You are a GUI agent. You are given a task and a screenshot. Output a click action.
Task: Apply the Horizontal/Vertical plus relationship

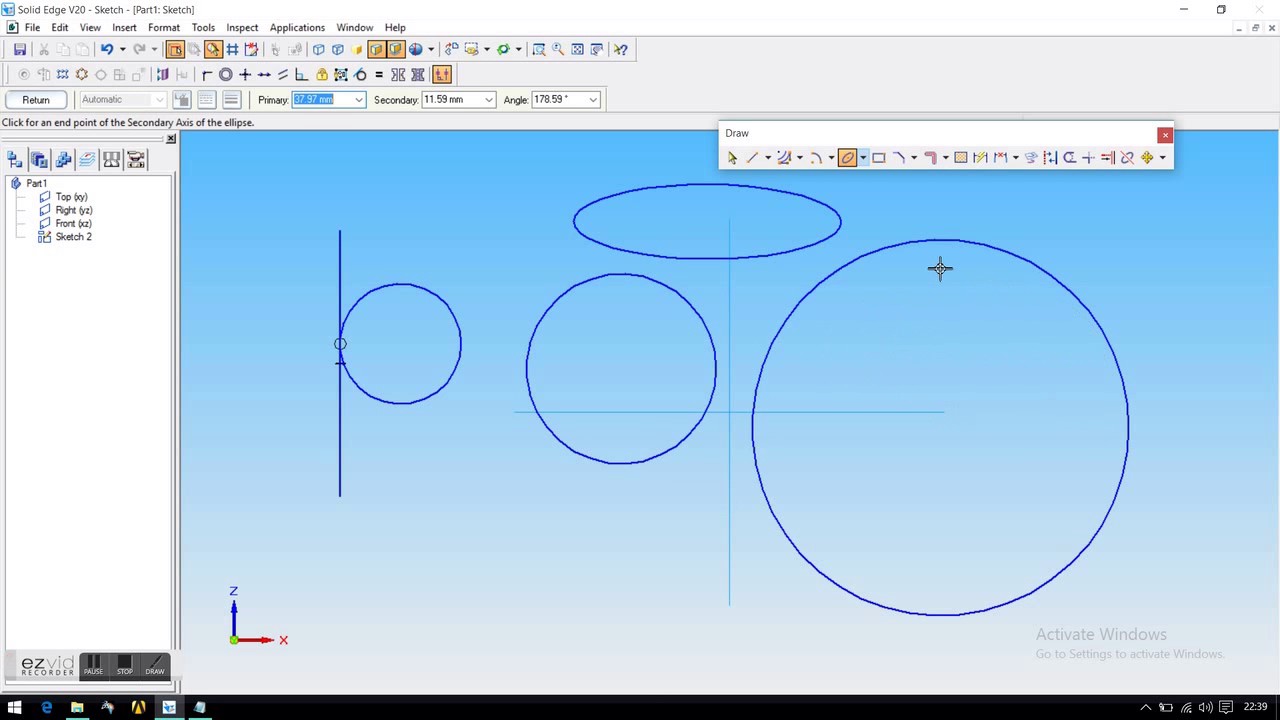(245, 74)
